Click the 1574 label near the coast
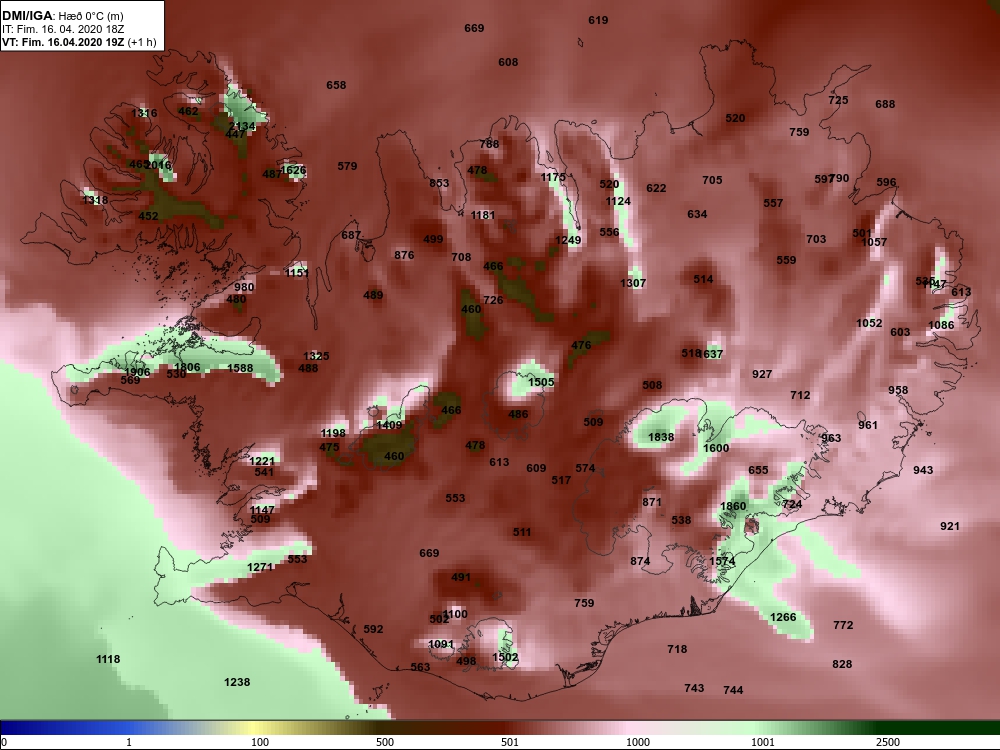This screenshot has width=1000, height=750. tap(723, 562)
